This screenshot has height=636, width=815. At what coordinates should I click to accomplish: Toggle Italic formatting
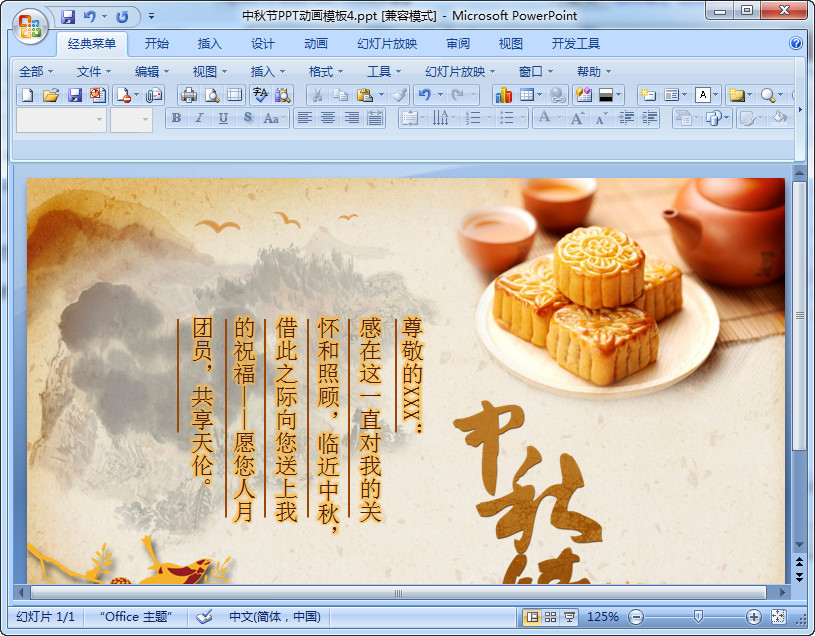point(200,118)
